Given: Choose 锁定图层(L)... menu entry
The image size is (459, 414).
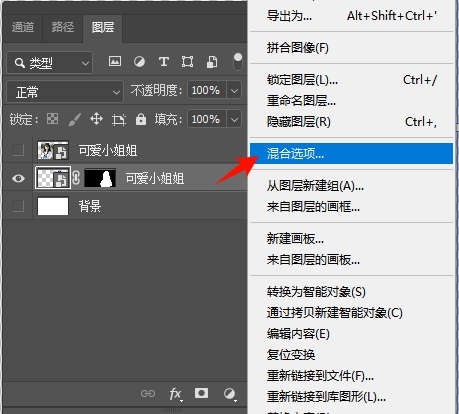Looking at the screenshot, I should [x=351, y=80].
